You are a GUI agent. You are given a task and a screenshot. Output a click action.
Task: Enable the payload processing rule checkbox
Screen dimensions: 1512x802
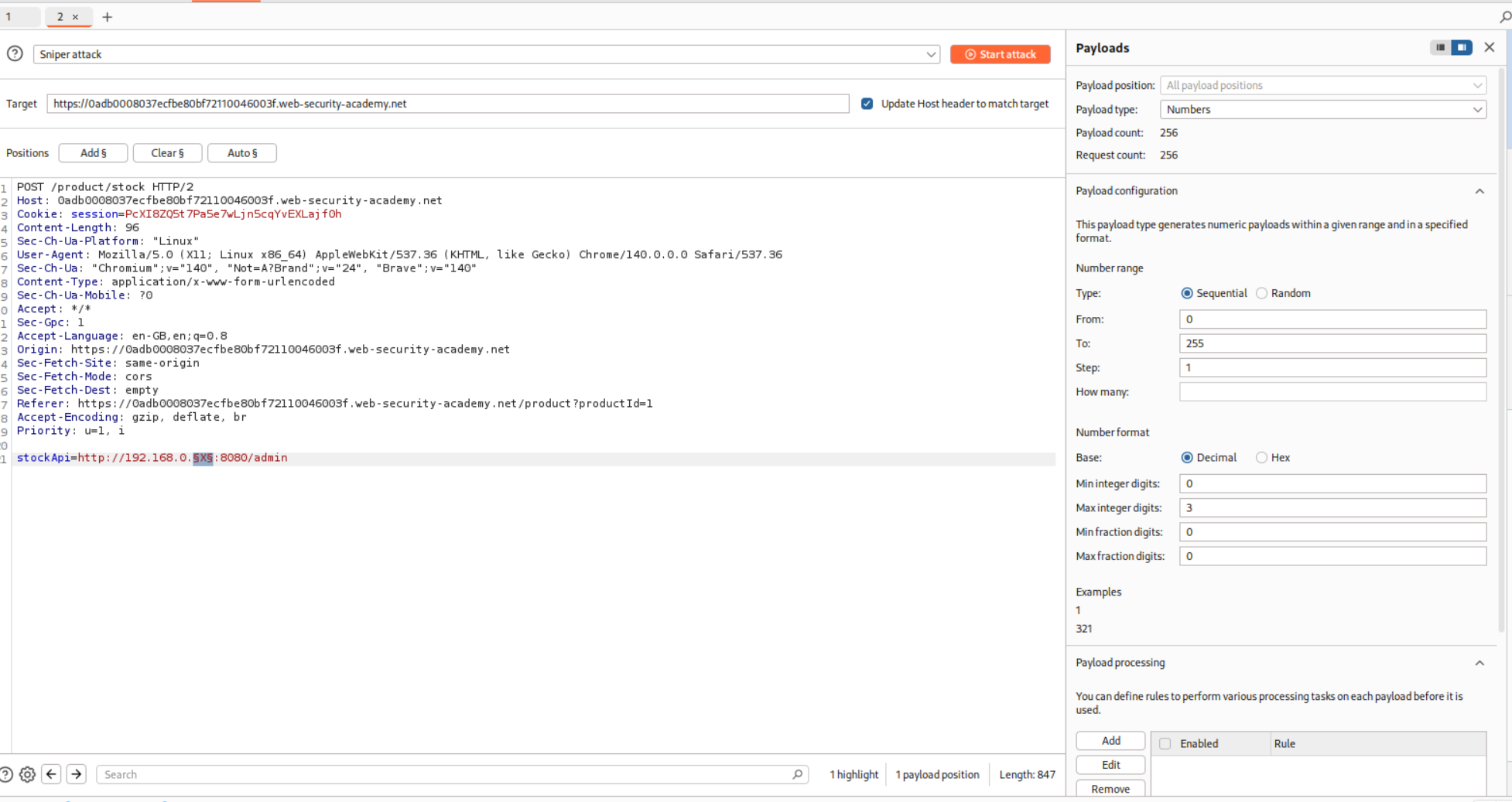[1165, 743]
